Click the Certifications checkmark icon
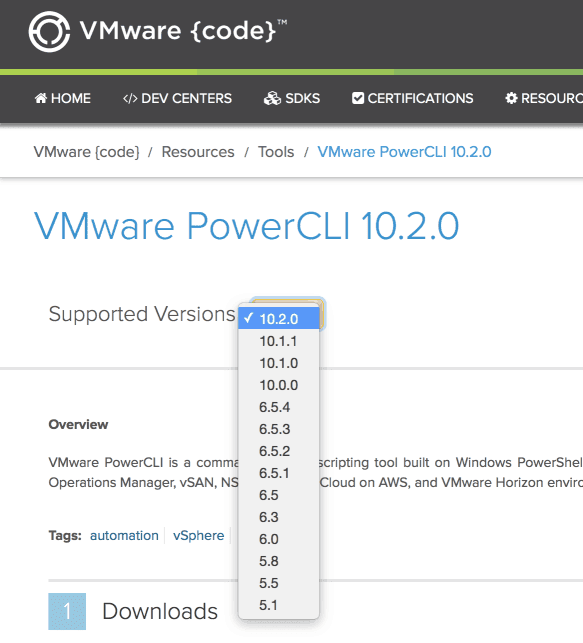 tap(358, 98)
